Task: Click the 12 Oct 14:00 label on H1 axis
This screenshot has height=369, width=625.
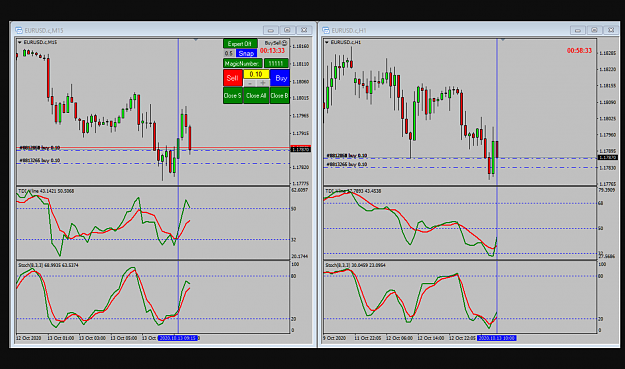Action: click(x=430, y=338)
